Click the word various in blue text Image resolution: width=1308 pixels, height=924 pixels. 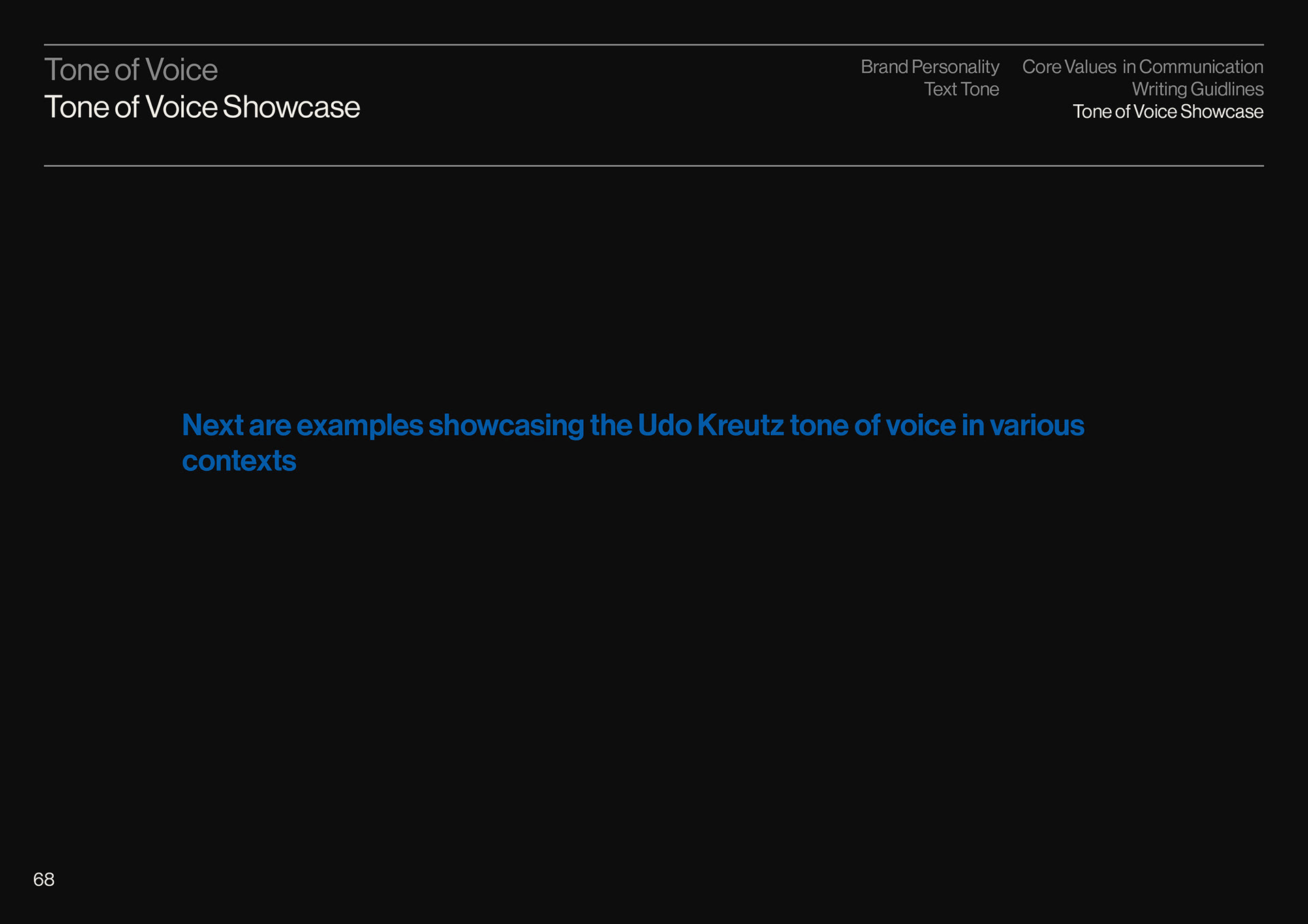pyautogui.click(x=1036, y=426)
